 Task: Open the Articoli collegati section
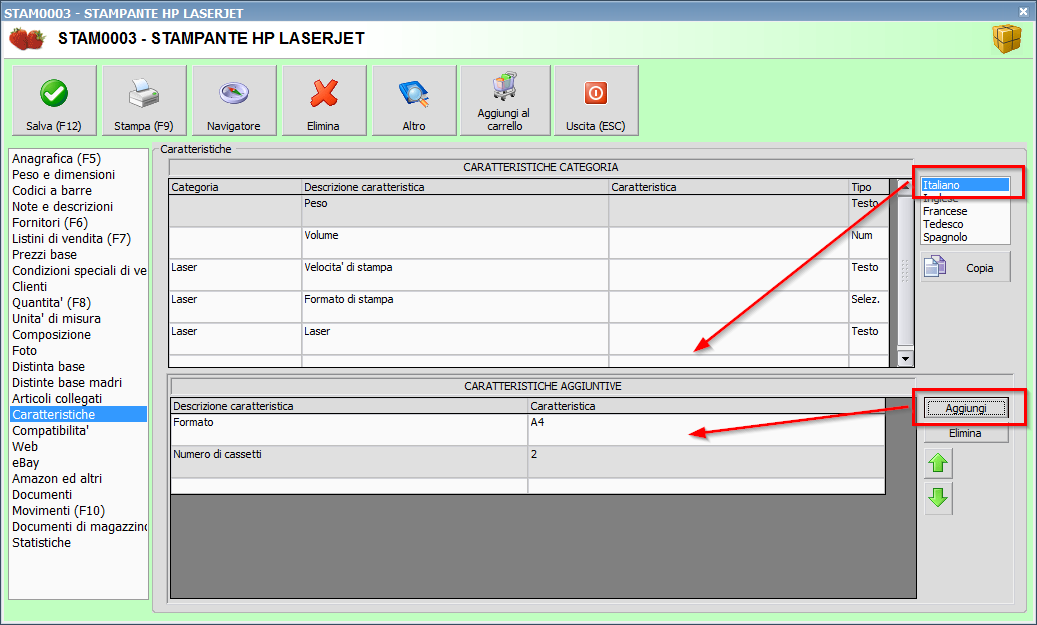(78, 399)
